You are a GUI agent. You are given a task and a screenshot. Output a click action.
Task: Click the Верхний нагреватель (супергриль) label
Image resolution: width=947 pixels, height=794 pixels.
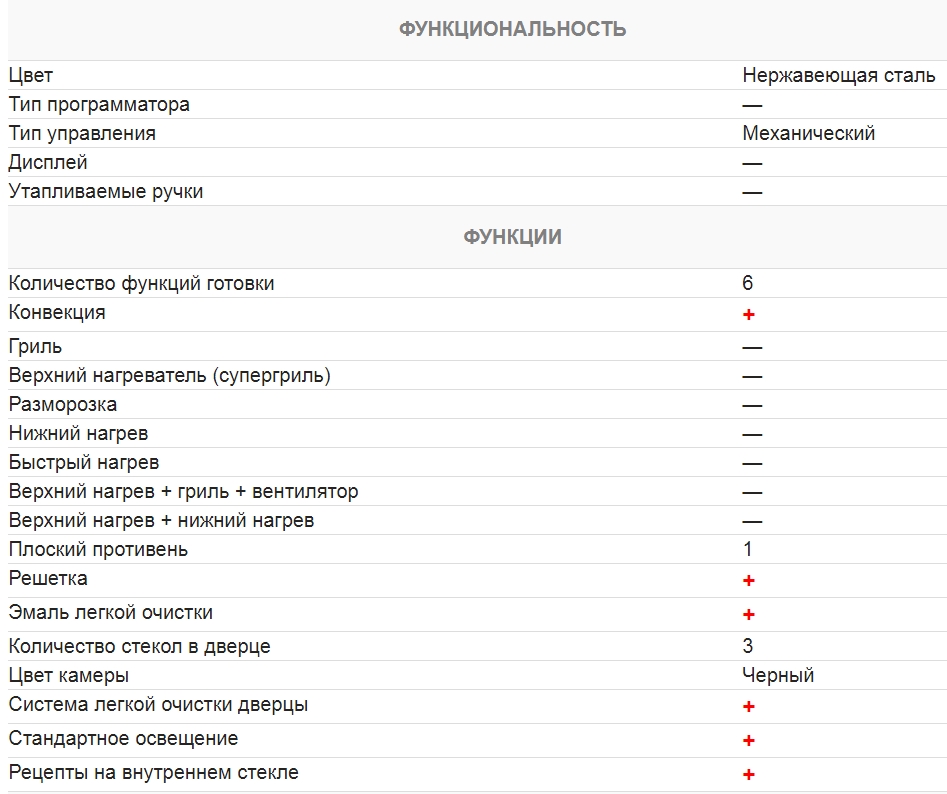170,376
